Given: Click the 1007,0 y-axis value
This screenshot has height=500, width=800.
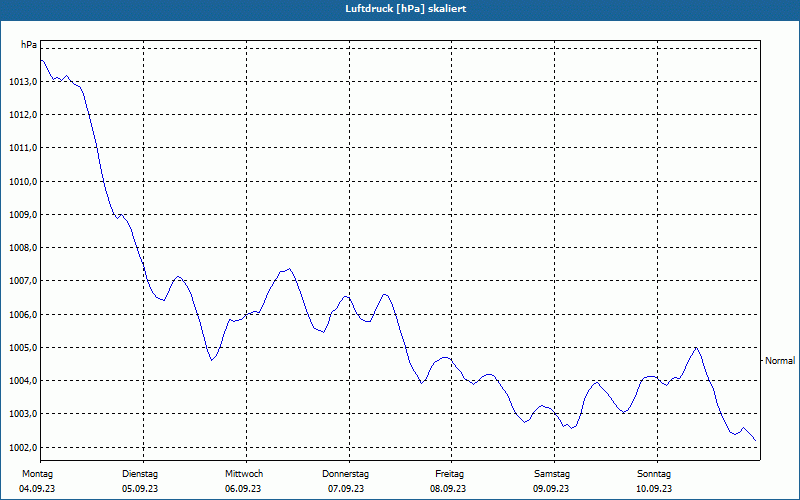Looking at the screenshot, I should tap(23, 281).
